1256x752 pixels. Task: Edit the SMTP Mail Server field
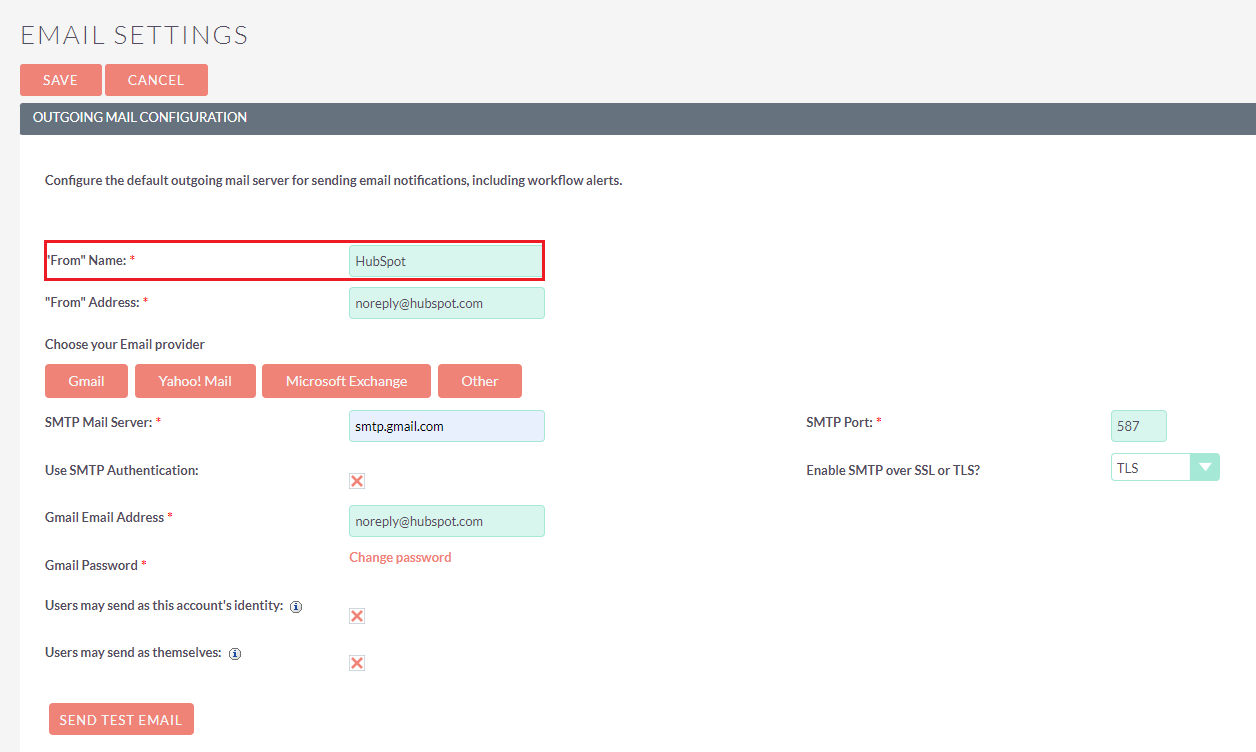pos(447,426)
